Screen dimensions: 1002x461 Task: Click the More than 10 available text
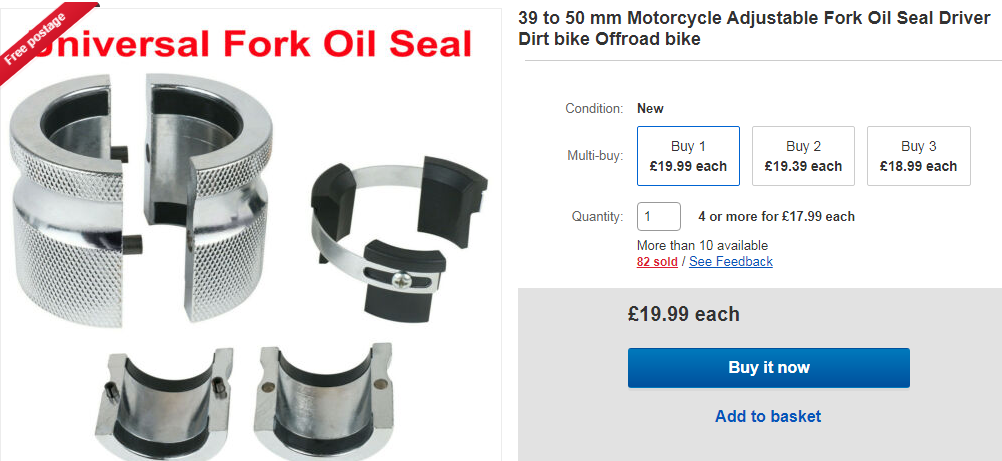click(702, 245)
